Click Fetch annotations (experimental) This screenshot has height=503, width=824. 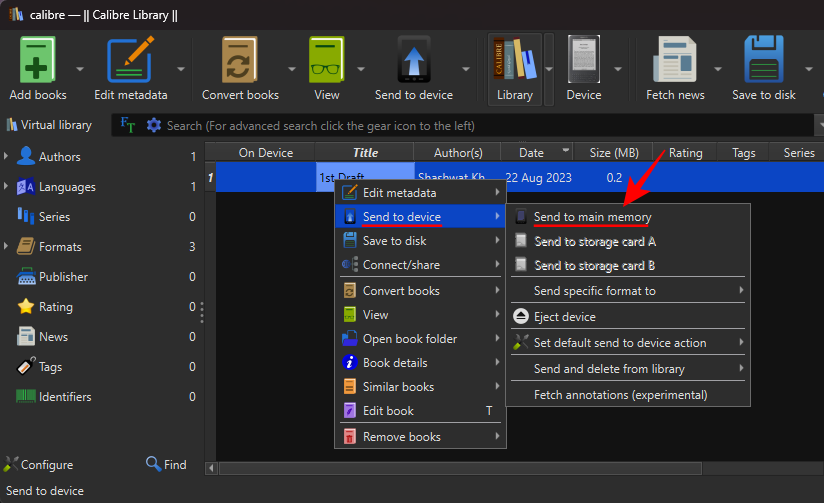(628, 395)
